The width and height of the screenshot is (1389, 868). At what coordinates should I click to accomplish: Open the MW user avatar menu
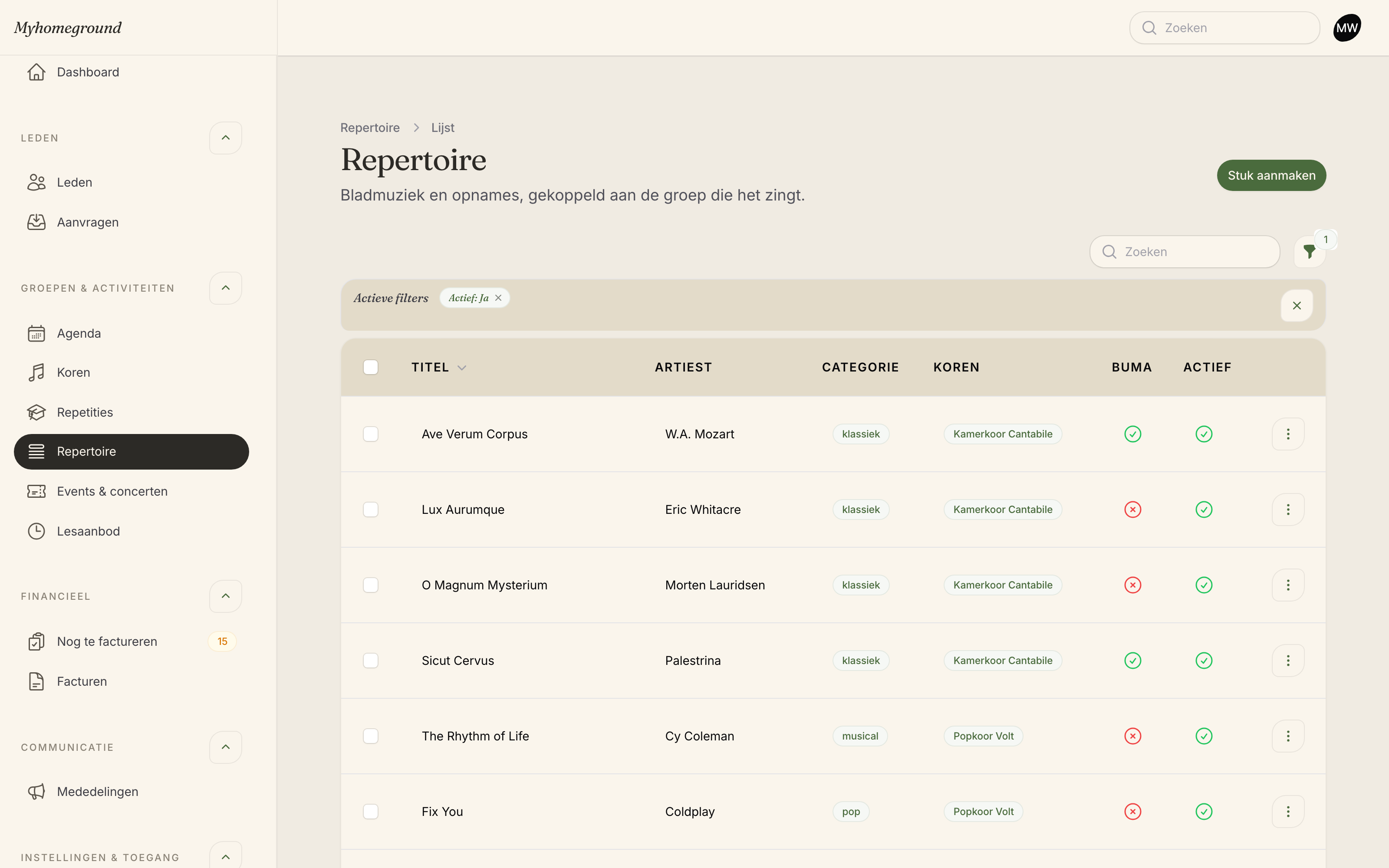(1346, 27)
